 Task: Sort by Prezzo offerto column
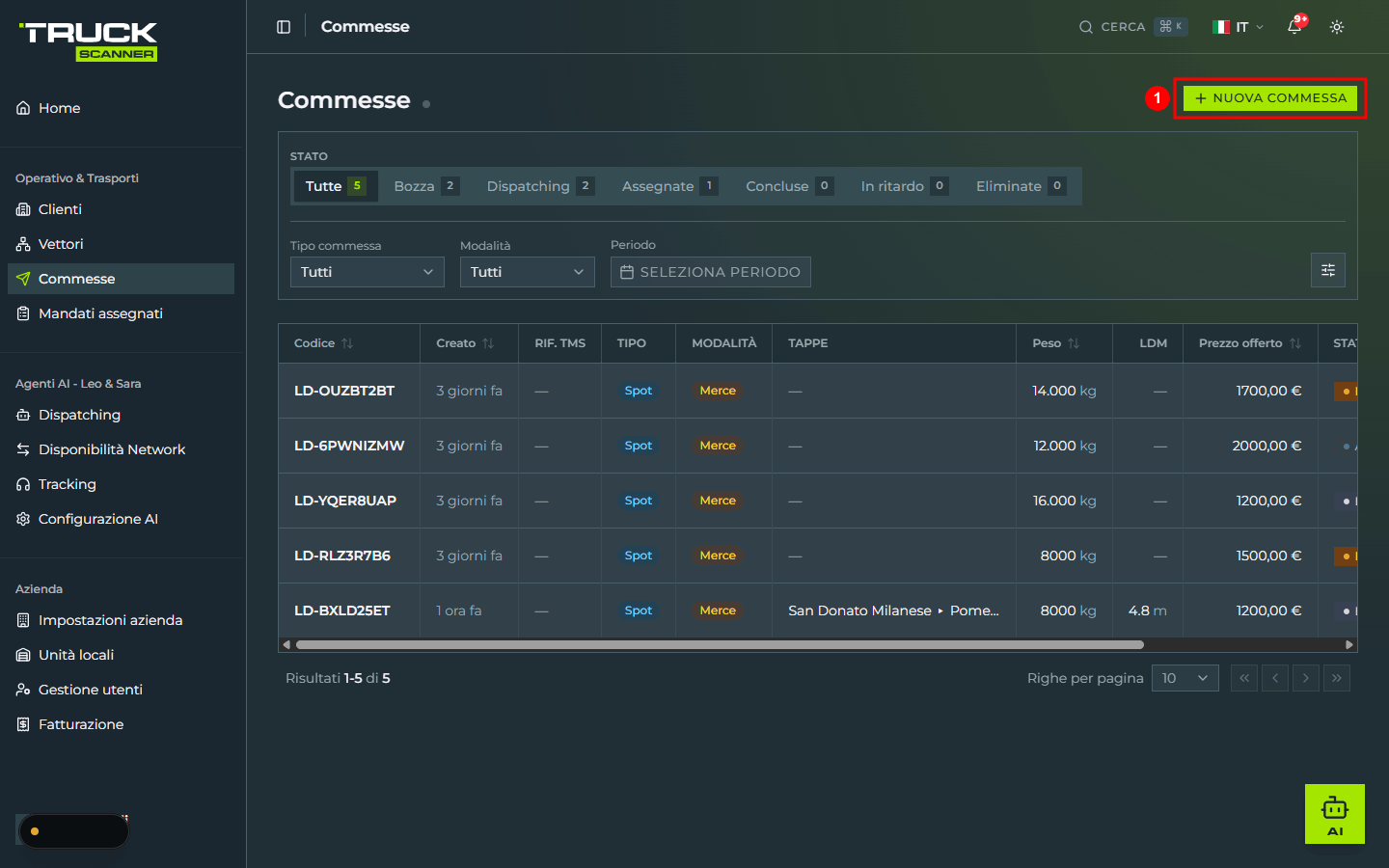[x=1250, y=343]
